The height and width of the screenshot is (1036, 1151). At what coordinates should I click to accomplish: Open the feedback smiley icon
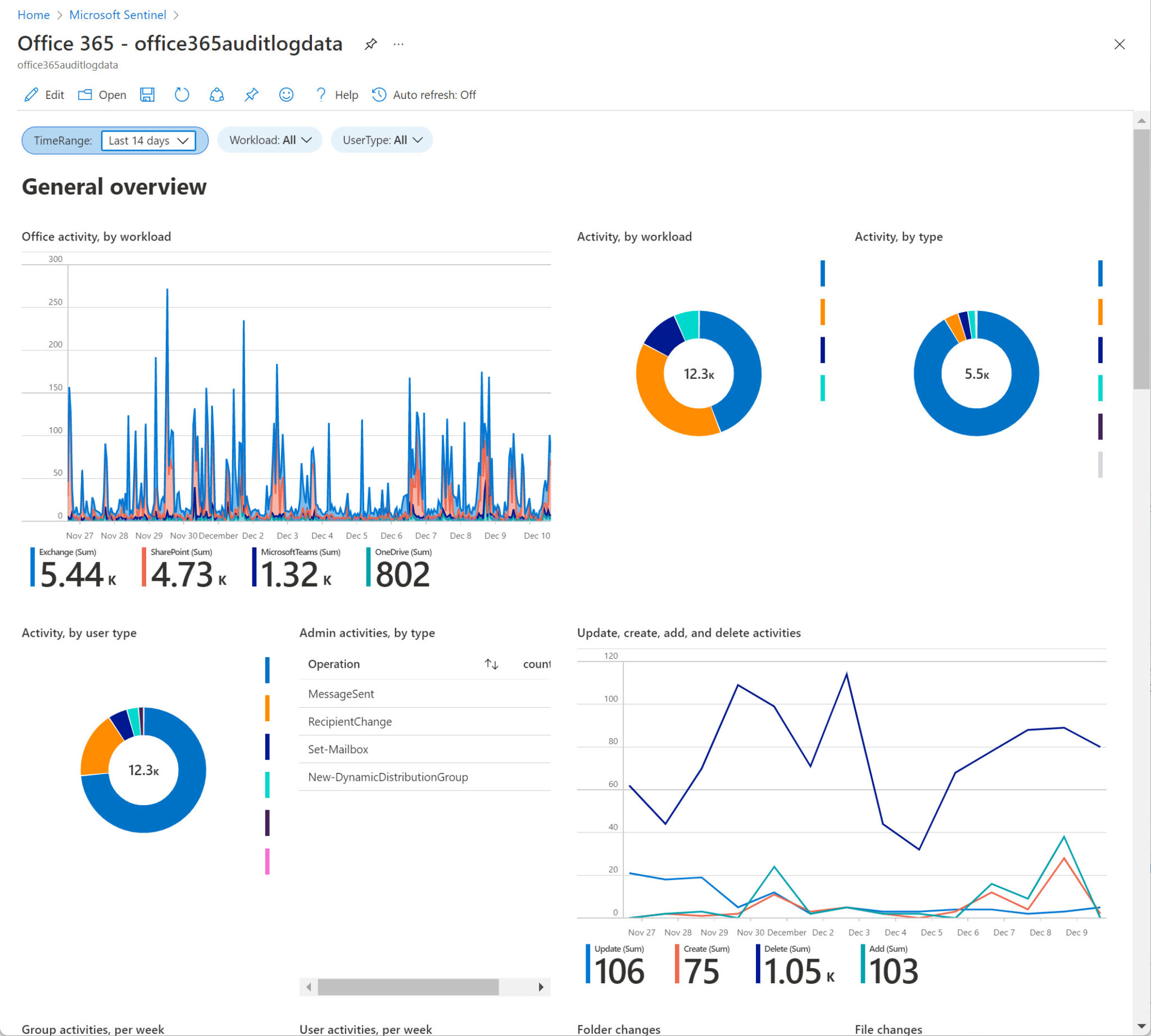click(x=286, y=95)
